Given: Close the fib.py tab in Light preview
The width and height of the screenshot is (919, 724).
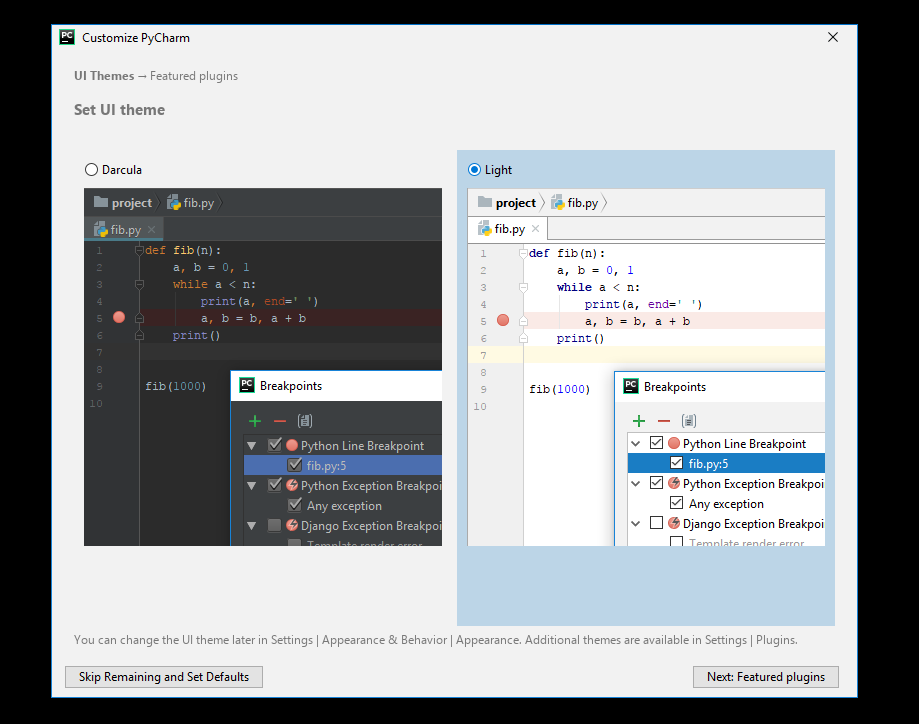Looking at the screenshot, I should 535,229.
